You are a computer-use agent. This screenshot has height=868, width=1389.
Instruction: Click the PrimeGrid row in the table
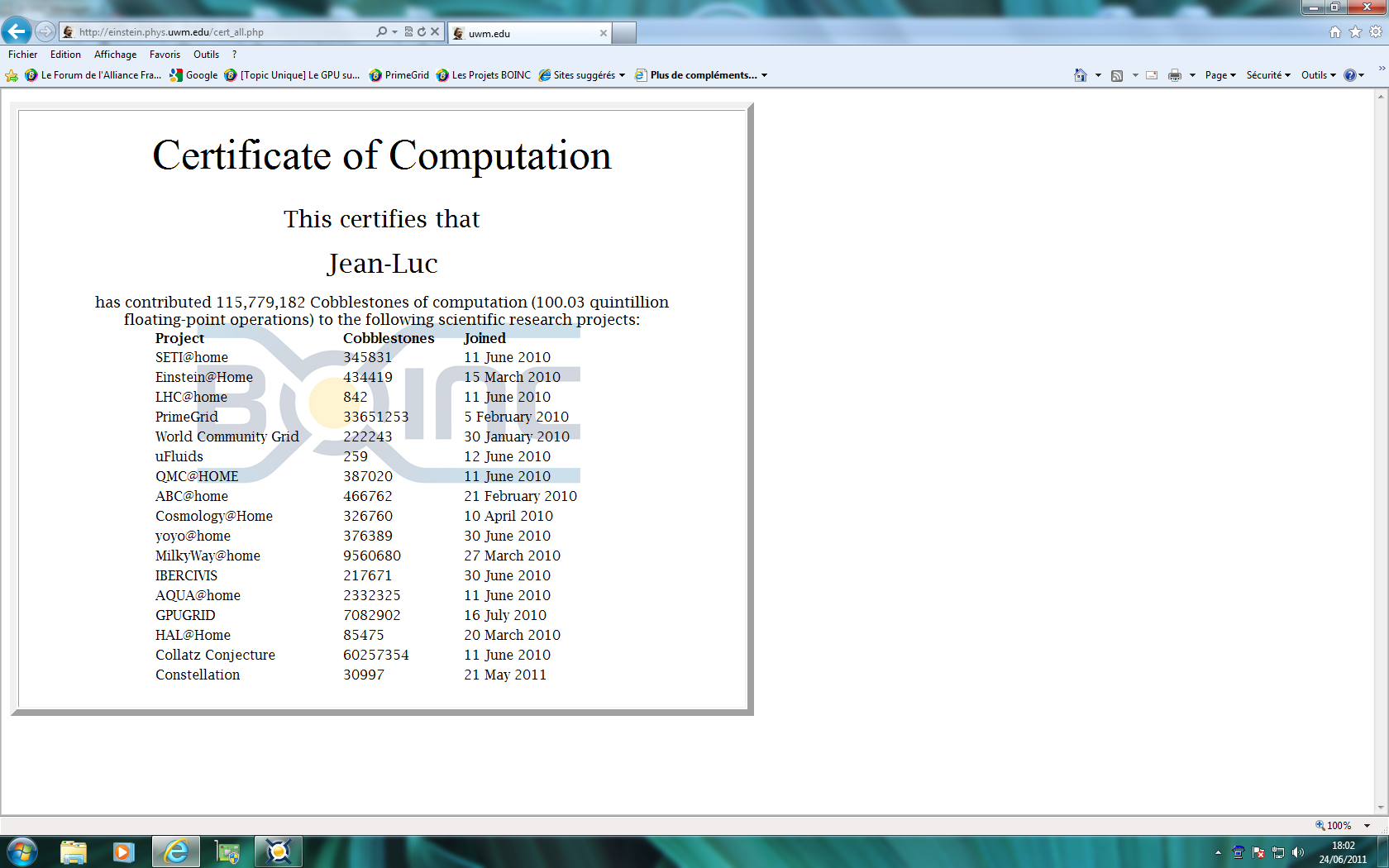(x=362, y=417)
